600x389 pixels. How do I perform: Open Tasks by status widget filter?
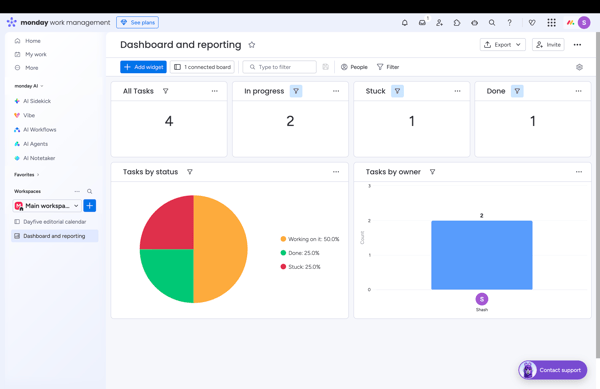pos(189,172)
